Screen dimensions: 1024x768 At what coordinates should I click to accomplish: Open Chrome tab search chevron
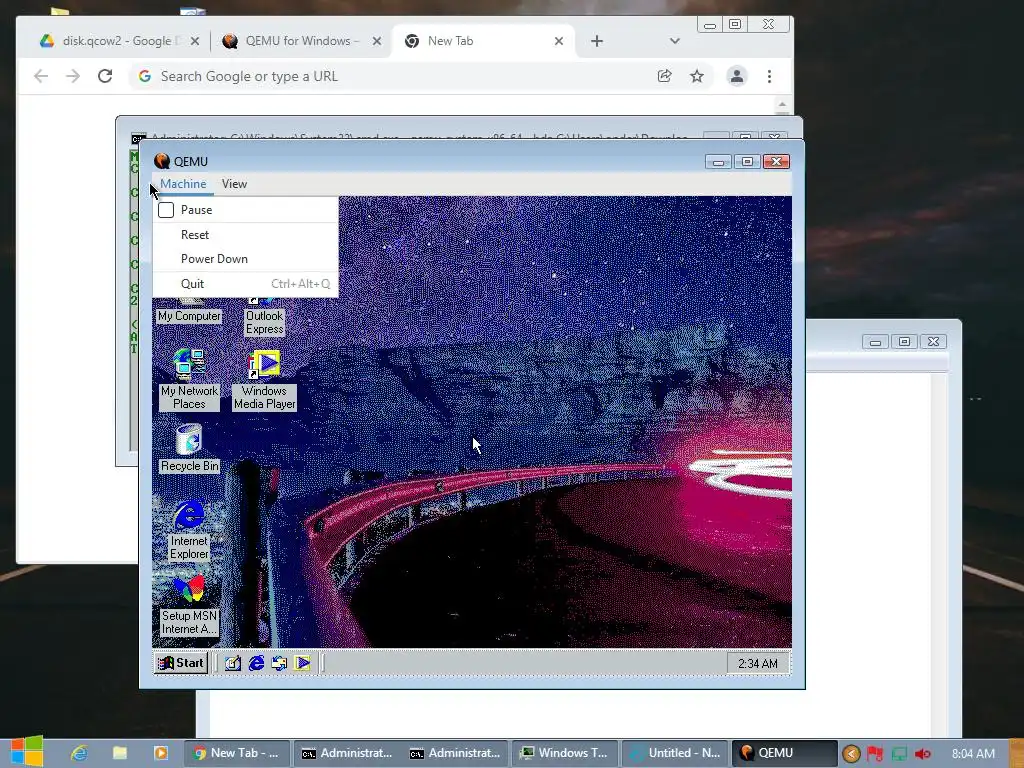(675, 41)
